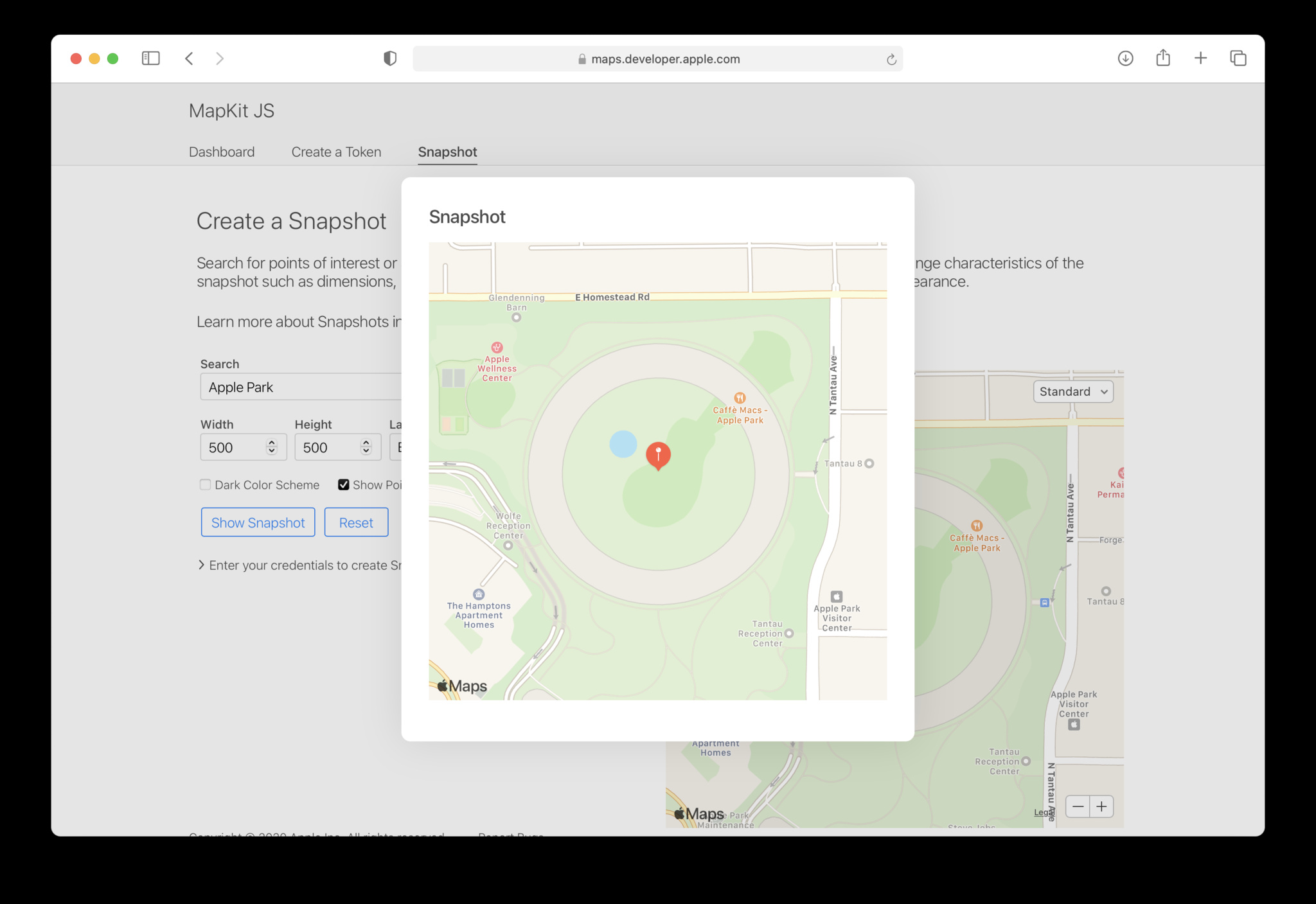Reload the page with refresh icon

tap(891, 59)
